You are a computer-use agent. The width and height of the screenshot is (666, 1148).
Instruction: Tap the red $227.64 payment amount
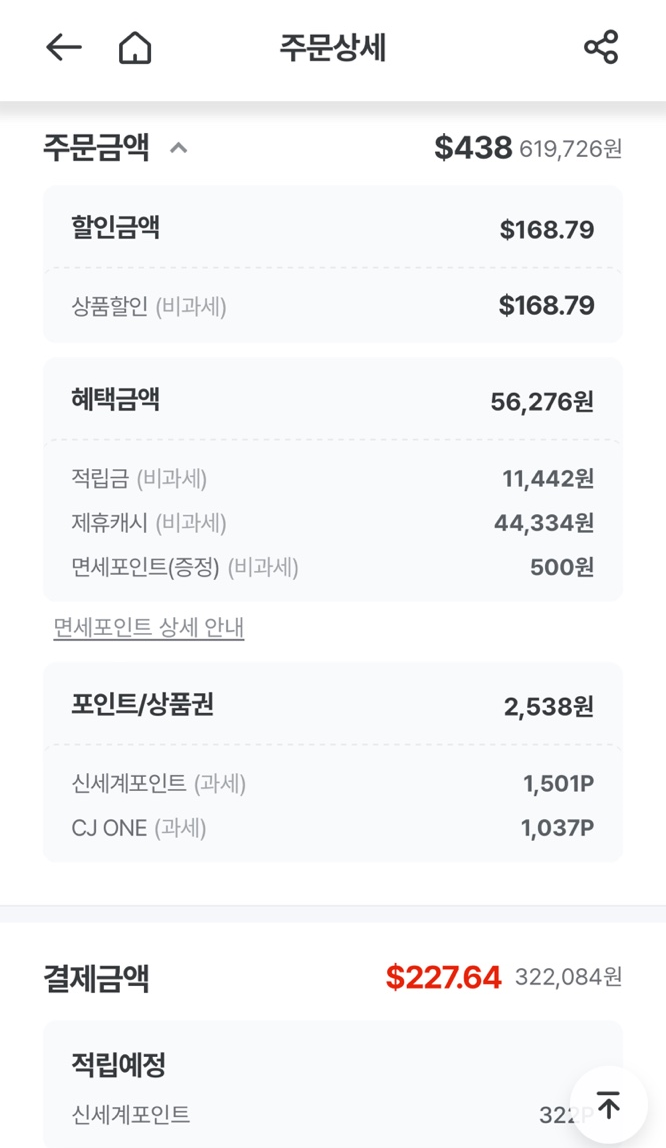[443, 977]
